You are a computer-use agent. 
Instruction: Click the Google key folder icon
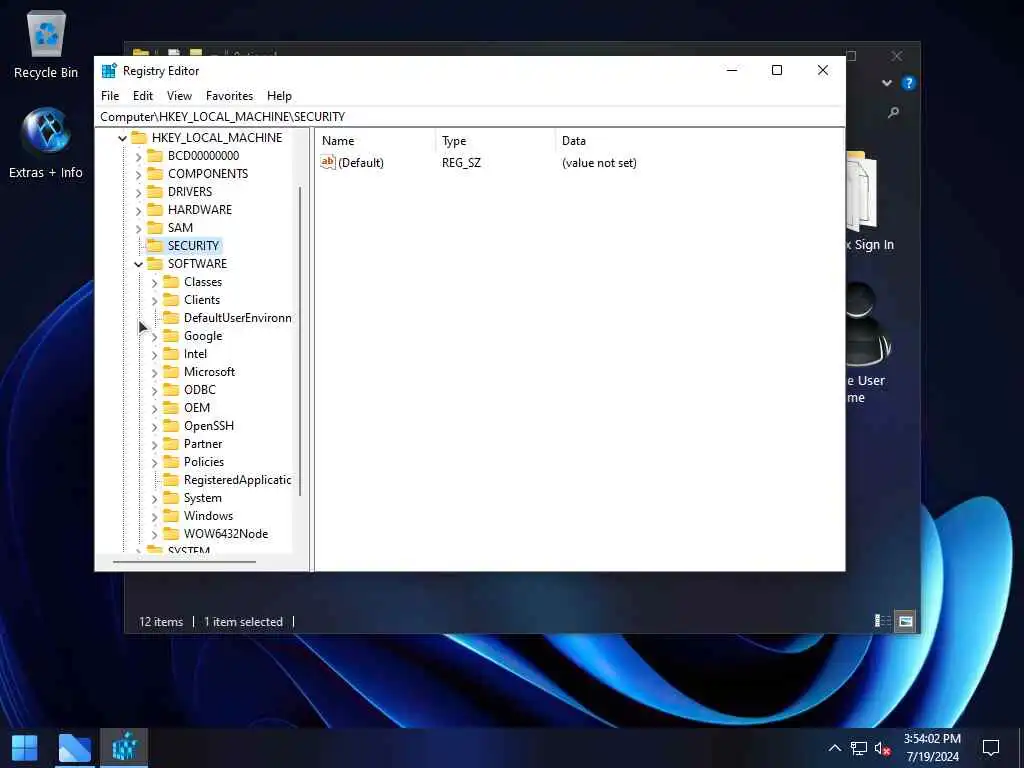click(x=171, y=336)
